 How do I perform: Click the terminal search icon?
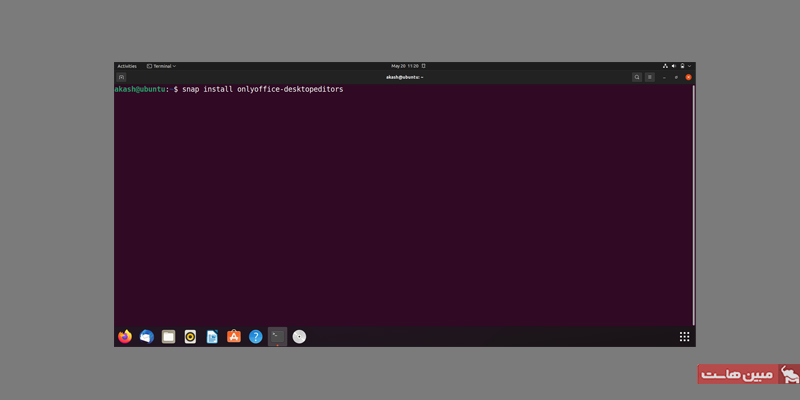[637, 77]
